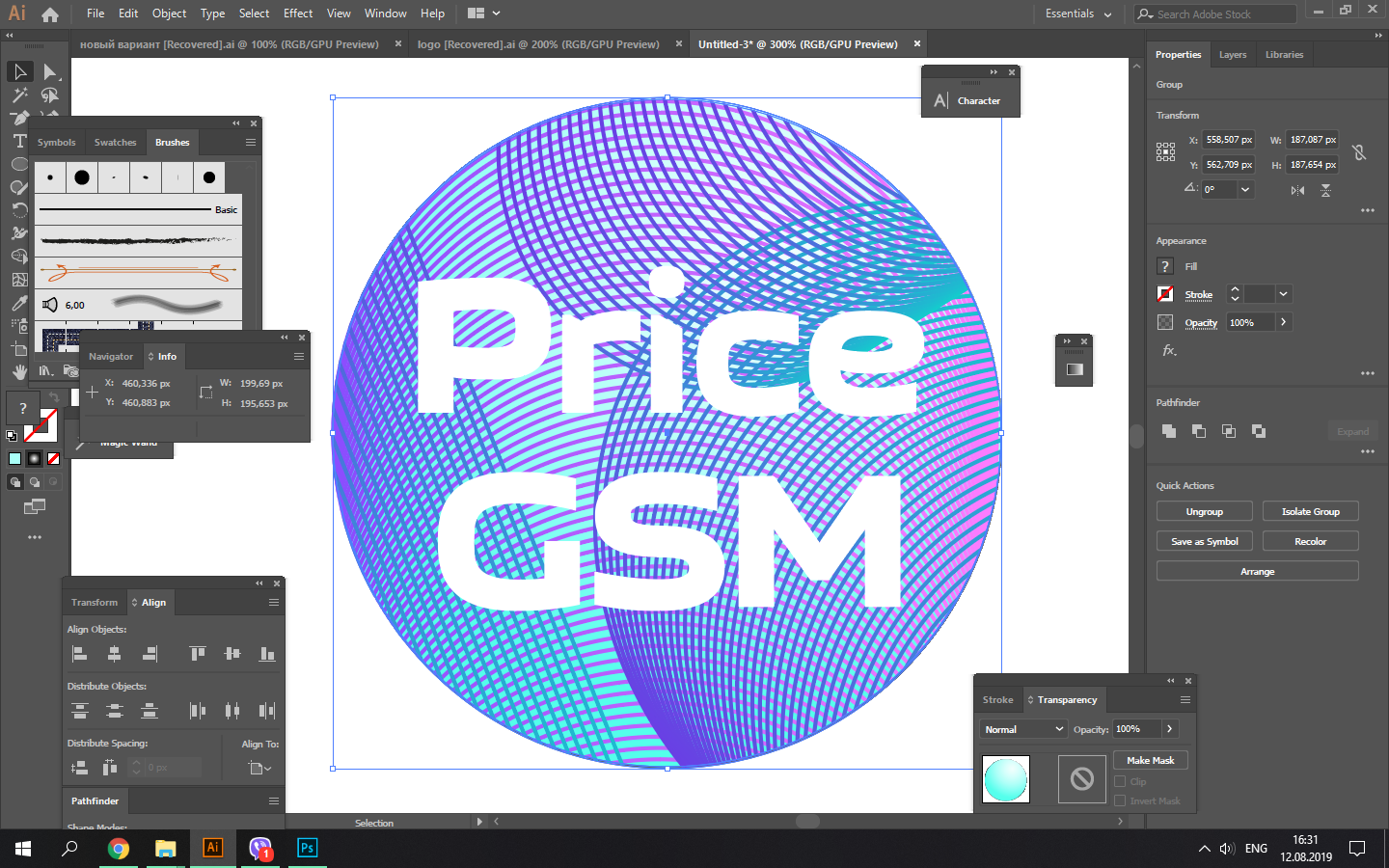Flip the object along vertical axis

(1326, 190)
